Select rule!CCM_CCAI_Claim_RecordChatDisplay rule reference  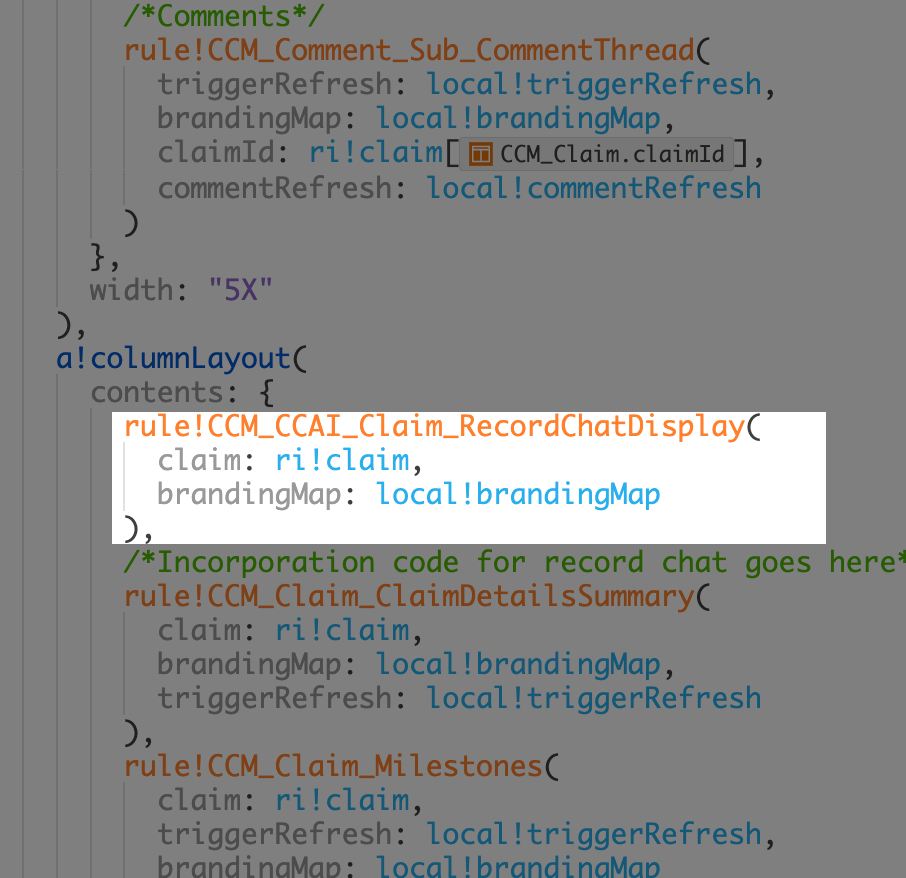[435, 426]
